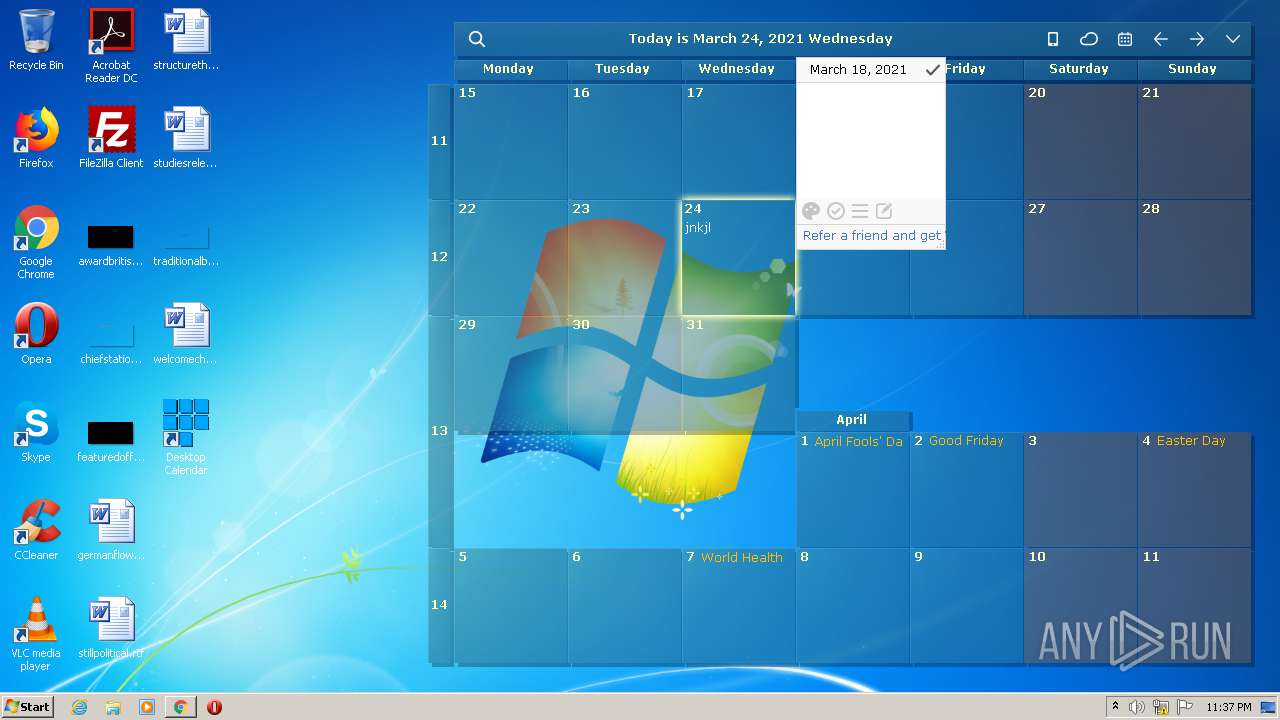The width and height of the screenshot is (1280, 720).
Task: Follow the 'Refer a friend and get' link
Action: pyautogui.click(x=872, y=236)
